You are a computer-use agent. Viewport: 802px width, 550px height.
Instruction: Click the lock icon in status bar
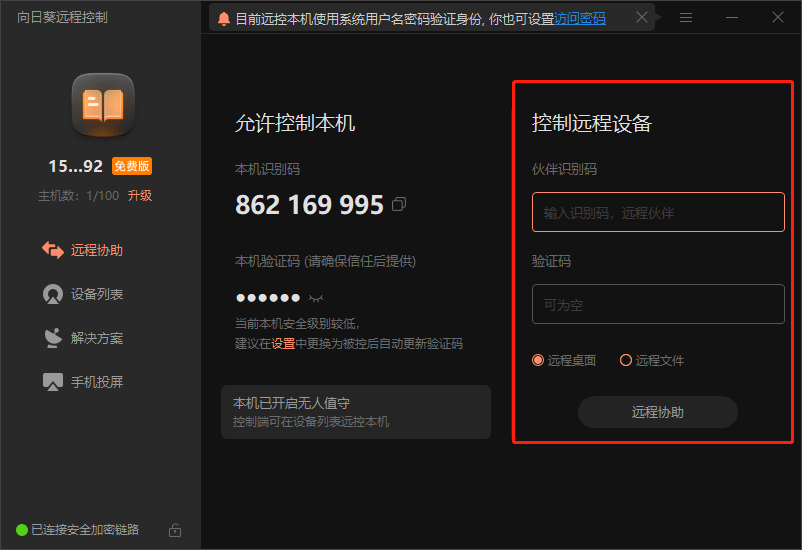175,530
